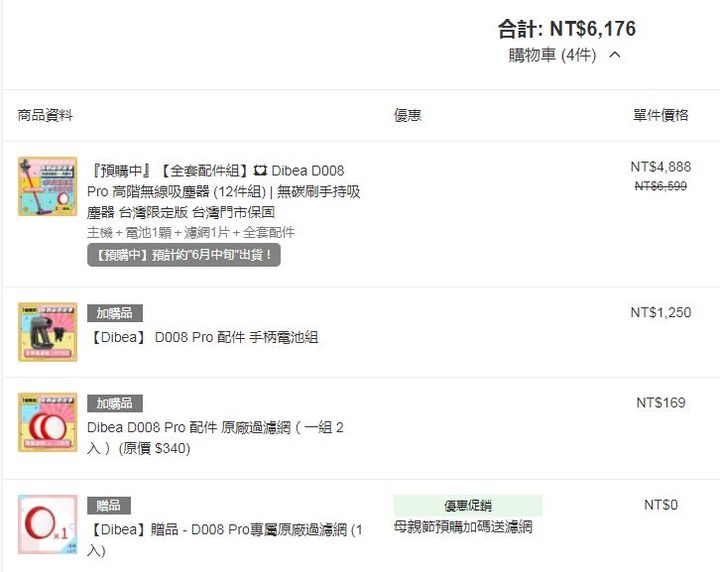Open the free gift filter thumbnail
This screenshot has height=572, width=720.
tap(47, 524)
